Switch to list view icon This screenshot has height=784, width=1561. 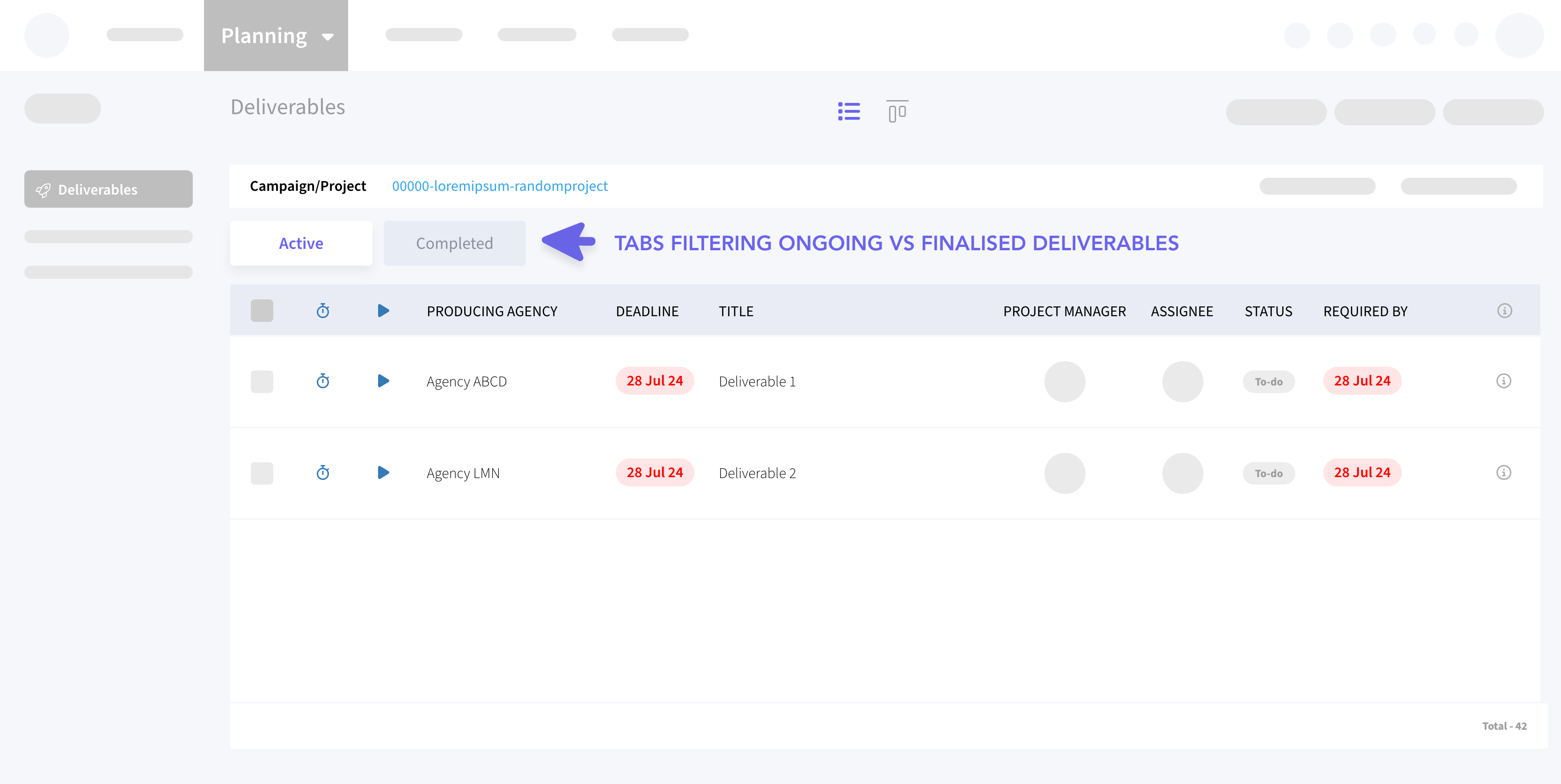(x=848, y=111)
